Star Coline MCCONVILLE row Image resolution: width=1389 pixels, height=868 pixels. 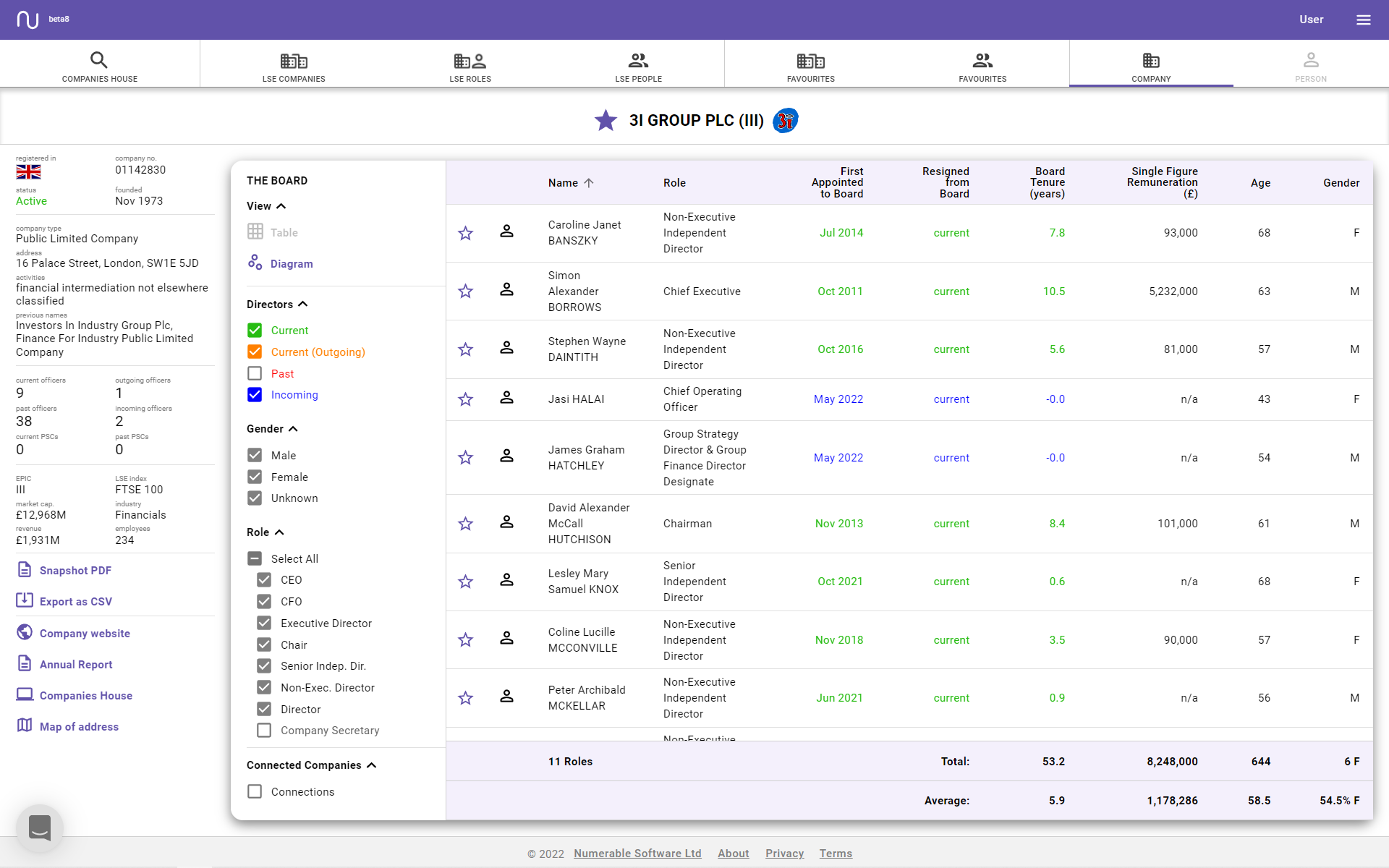[465, 639]
